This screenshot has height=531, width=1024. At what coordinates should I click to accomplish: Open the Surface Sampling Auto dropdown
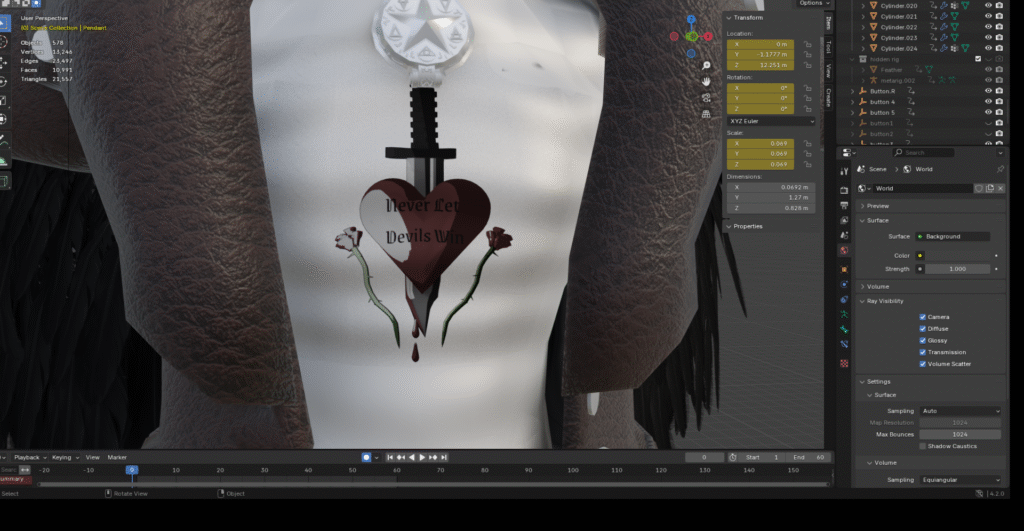960,411
